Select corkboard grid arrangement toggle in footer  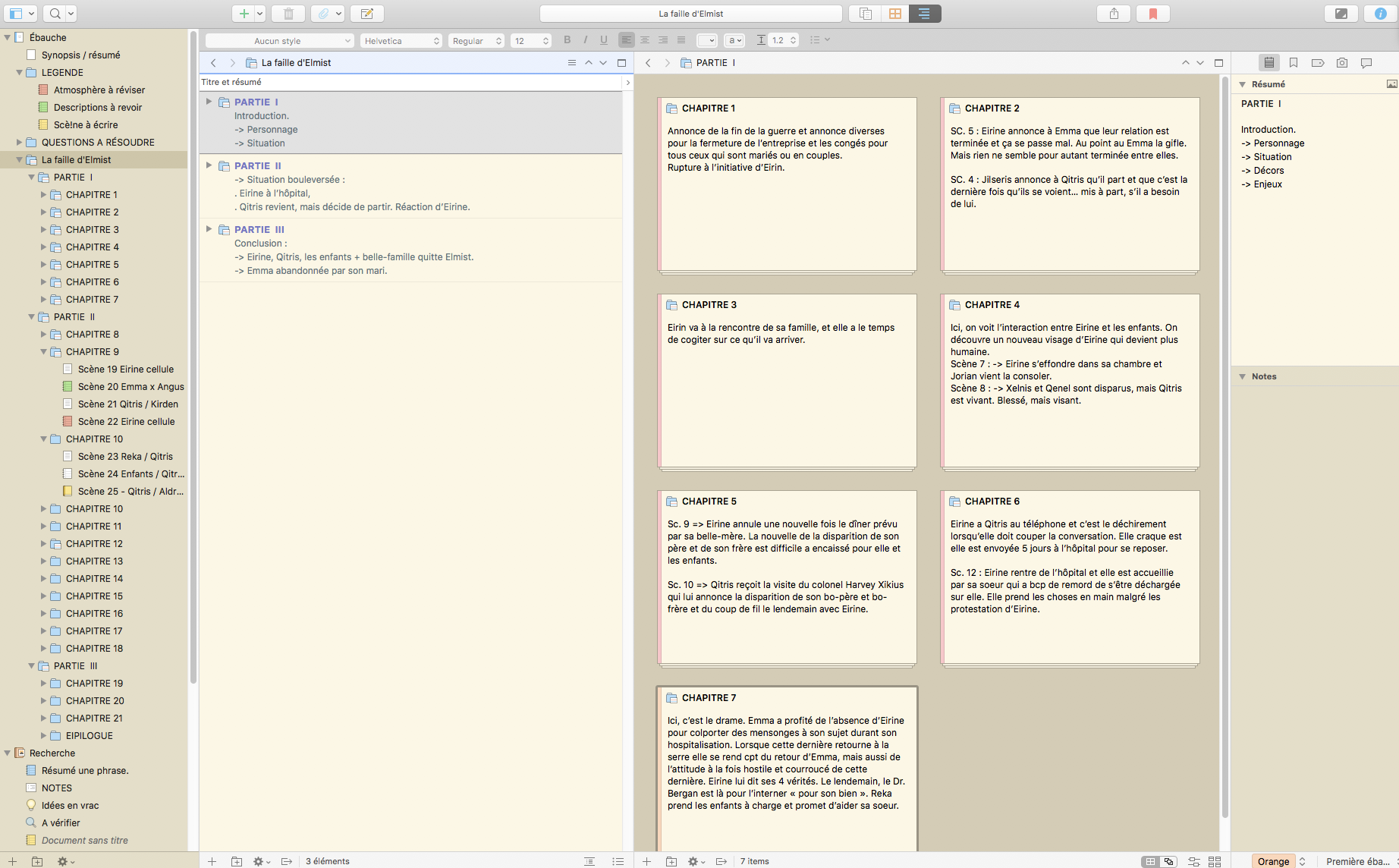point(1151,861)
